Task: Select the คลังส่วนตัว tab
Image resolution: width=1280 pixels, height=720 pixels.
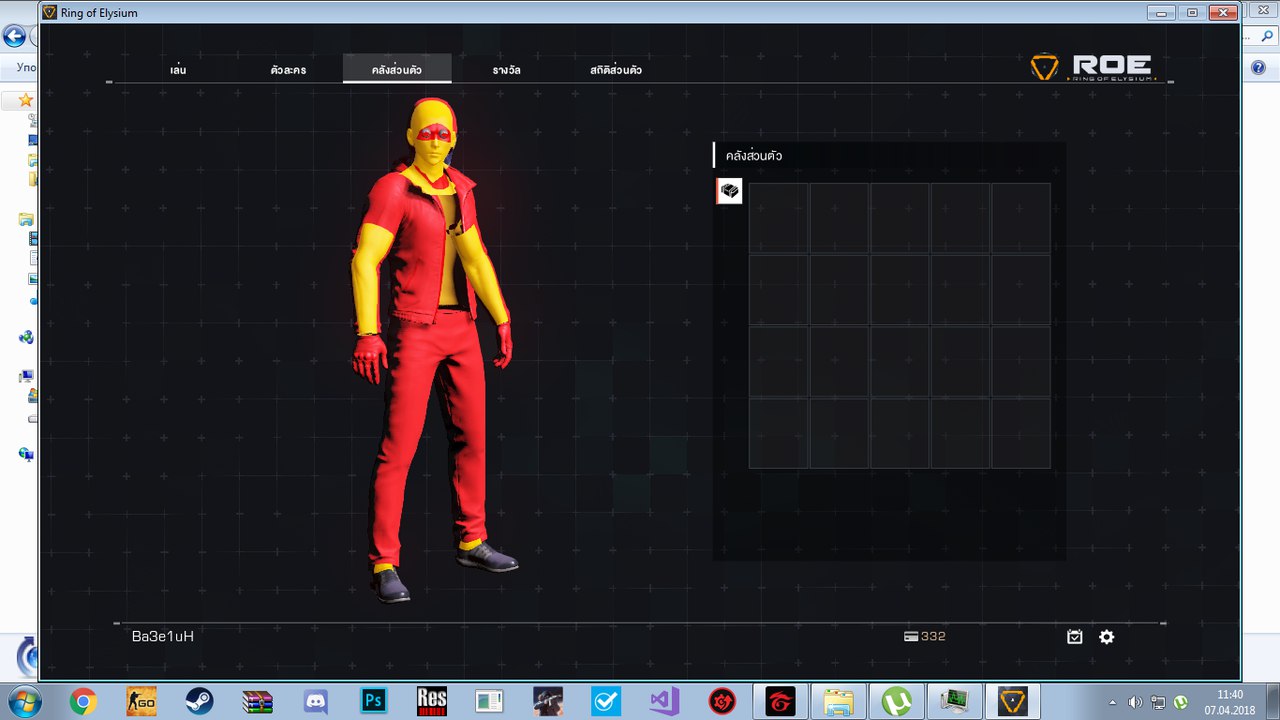Action: click(397, 70)
